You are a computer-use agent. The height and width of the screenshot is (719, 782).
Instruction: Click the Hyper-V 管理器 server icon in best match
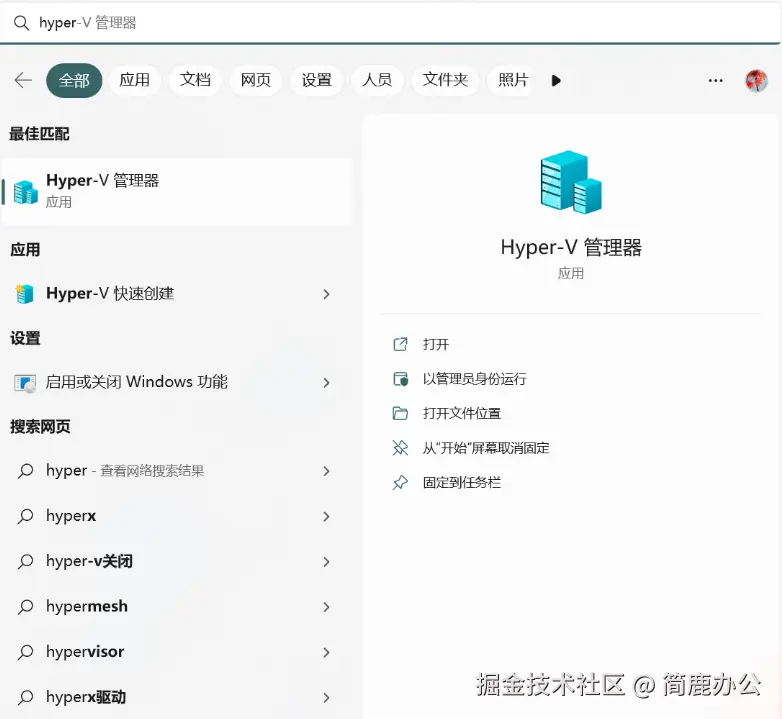click(x=25, y=192)
